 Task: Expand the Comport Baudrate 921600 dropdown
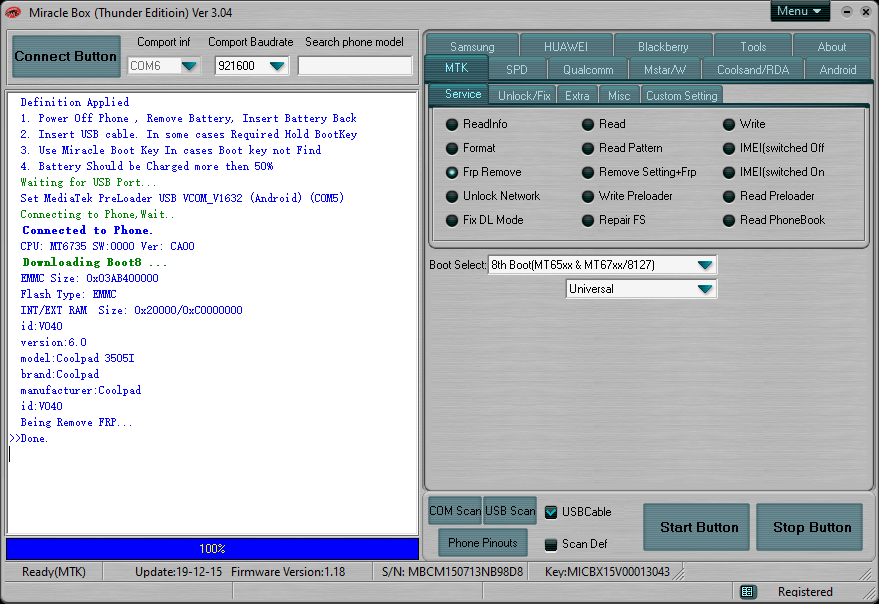pyautogui.click(x=277, y=66)
